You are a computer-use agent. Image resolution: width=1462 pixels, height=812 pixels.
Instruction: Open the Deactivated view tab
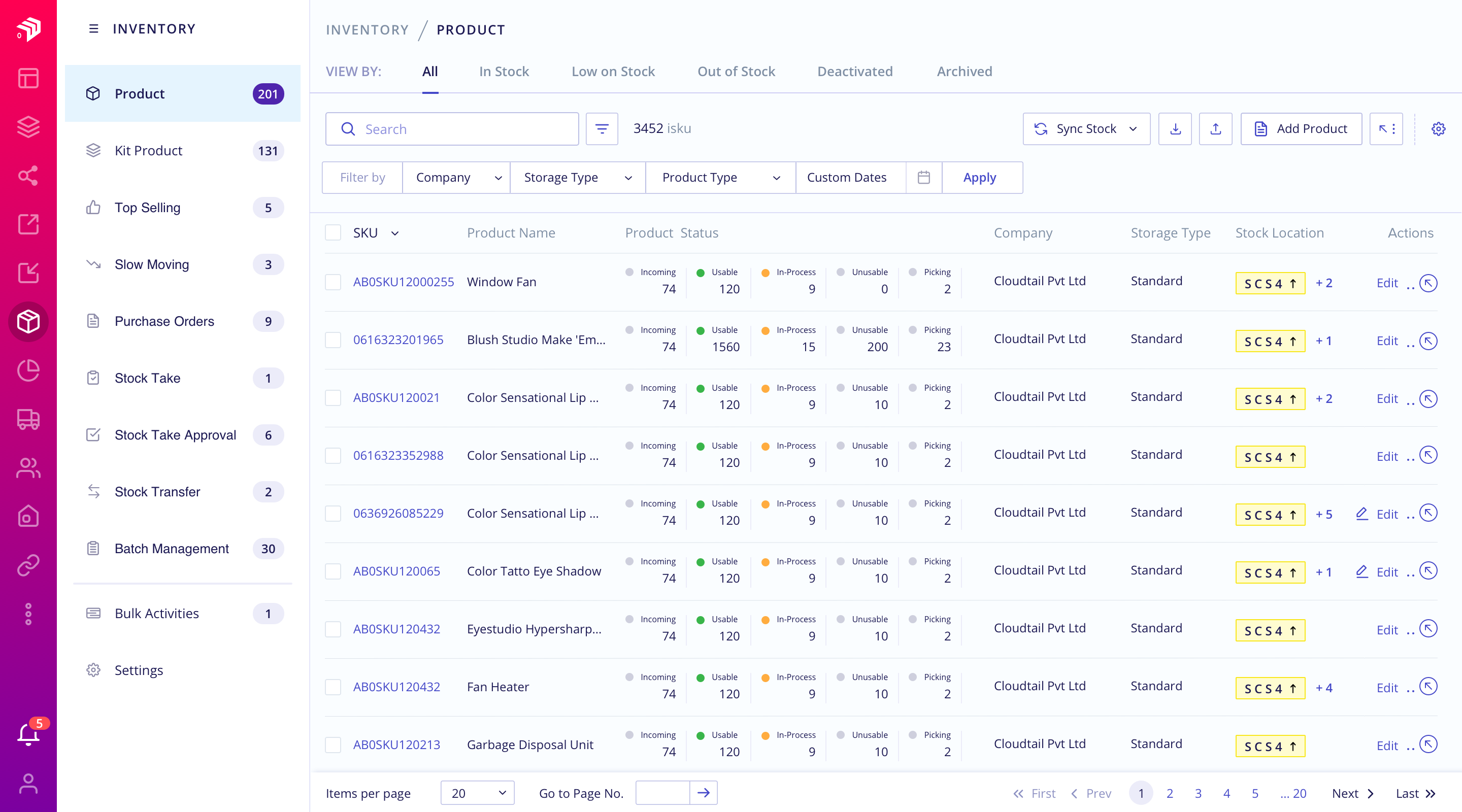coord(855,72)
